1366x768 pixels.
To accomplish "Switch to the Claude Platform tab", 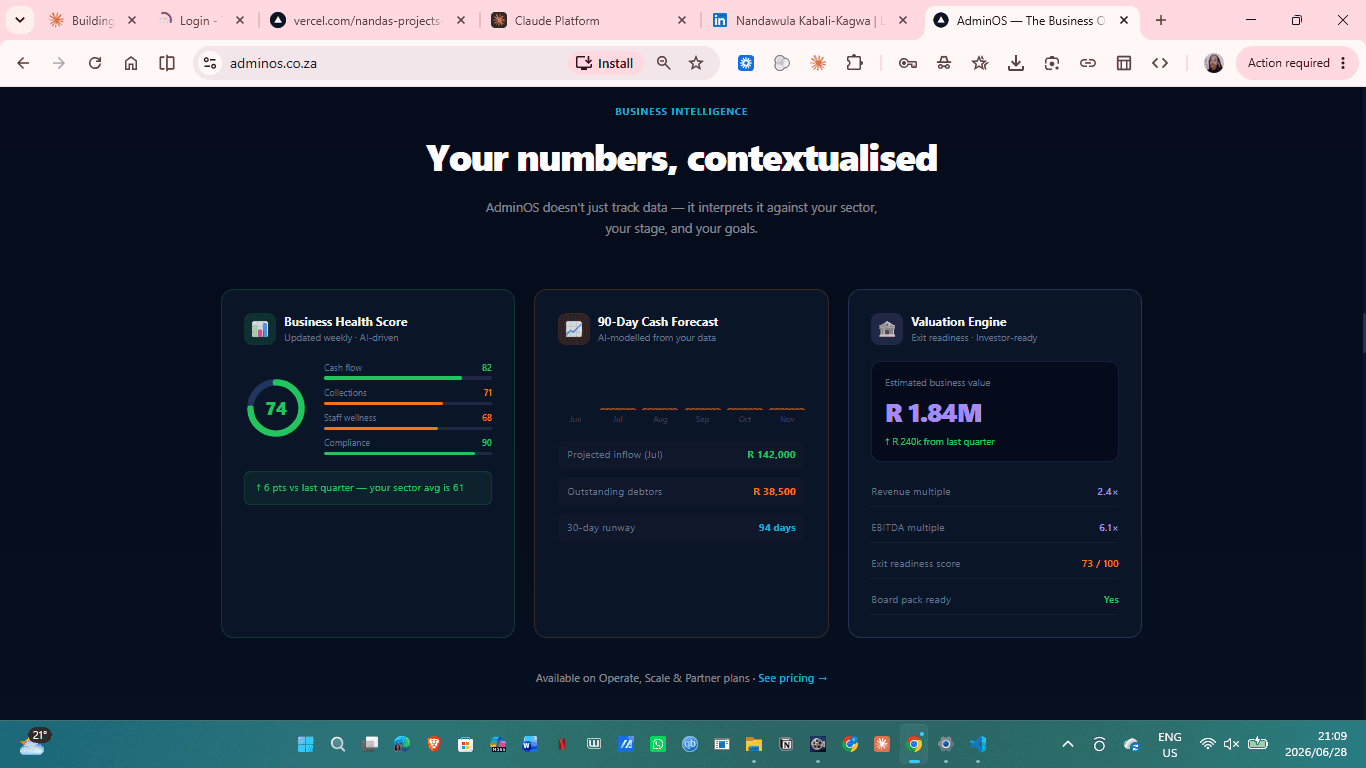I will pyautogui.click(x=589, y=20).
